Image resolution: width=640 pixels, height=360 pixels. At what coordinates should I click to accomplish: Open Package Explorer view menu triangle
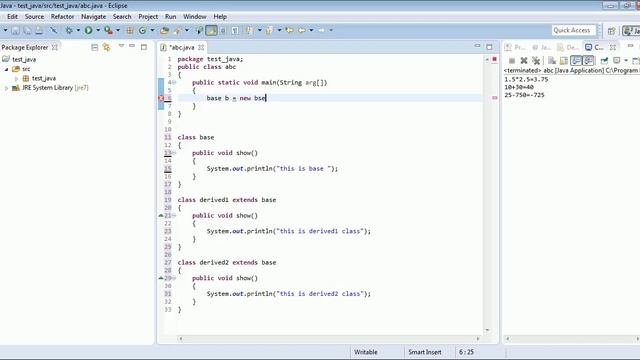click(121, 46)
